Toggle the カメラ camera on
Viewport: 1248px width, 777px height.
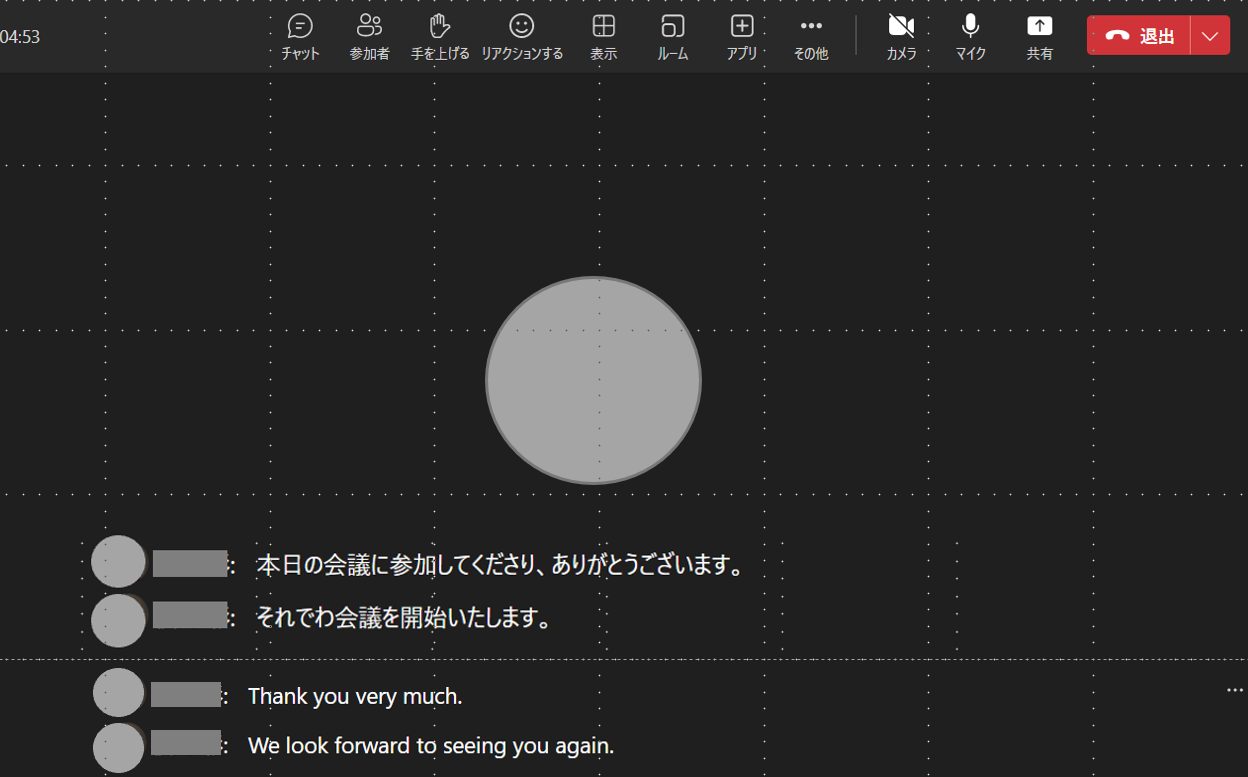point(901,37)
